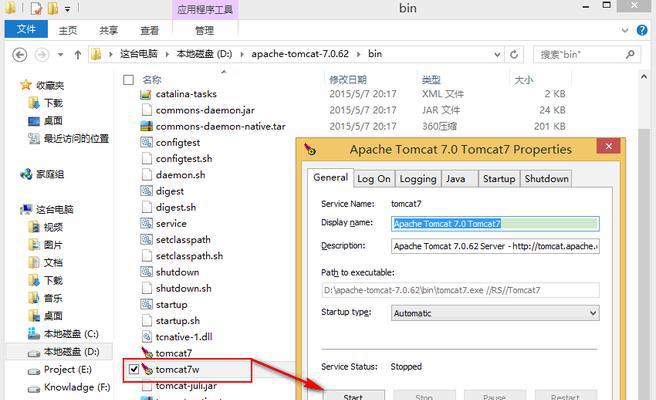The image size is (656, 400).
Task: Click the Forward navigation arrow
Action: pyautogui.click(x=42, y=54)
